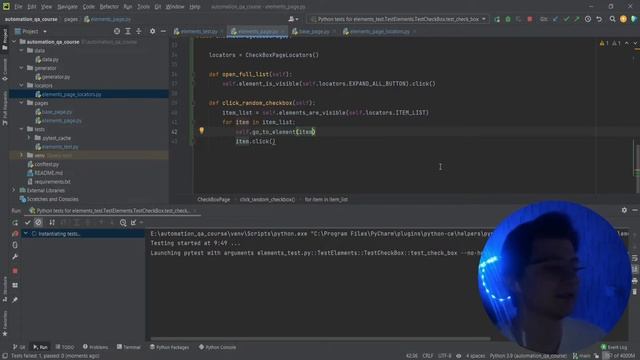Collapse the locators folder
Image resolution: width=640 pixels, height=360 pixels.
22,85
